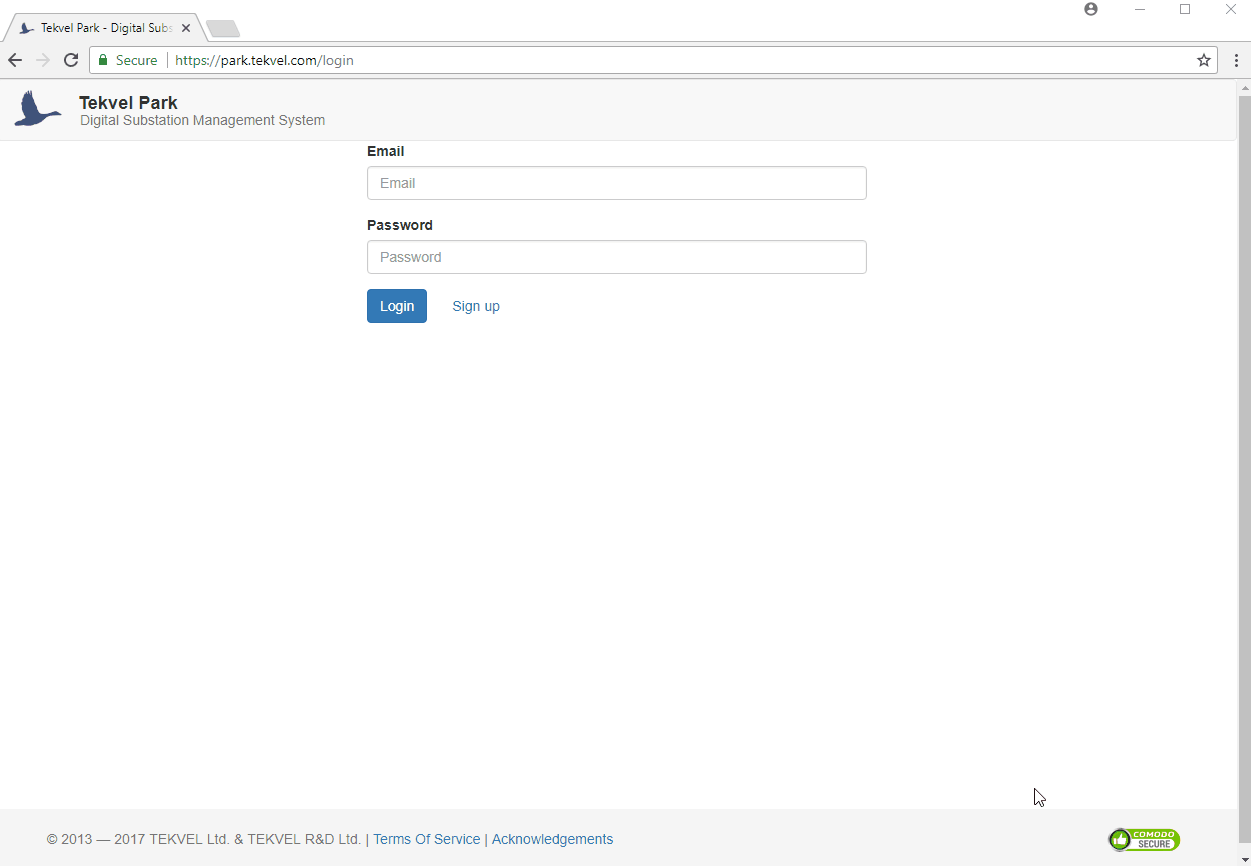Click the address bar URL park.tekvel.com/login
The height and width of the screenshot is (866, 1251).
click(x=264, y=60)
